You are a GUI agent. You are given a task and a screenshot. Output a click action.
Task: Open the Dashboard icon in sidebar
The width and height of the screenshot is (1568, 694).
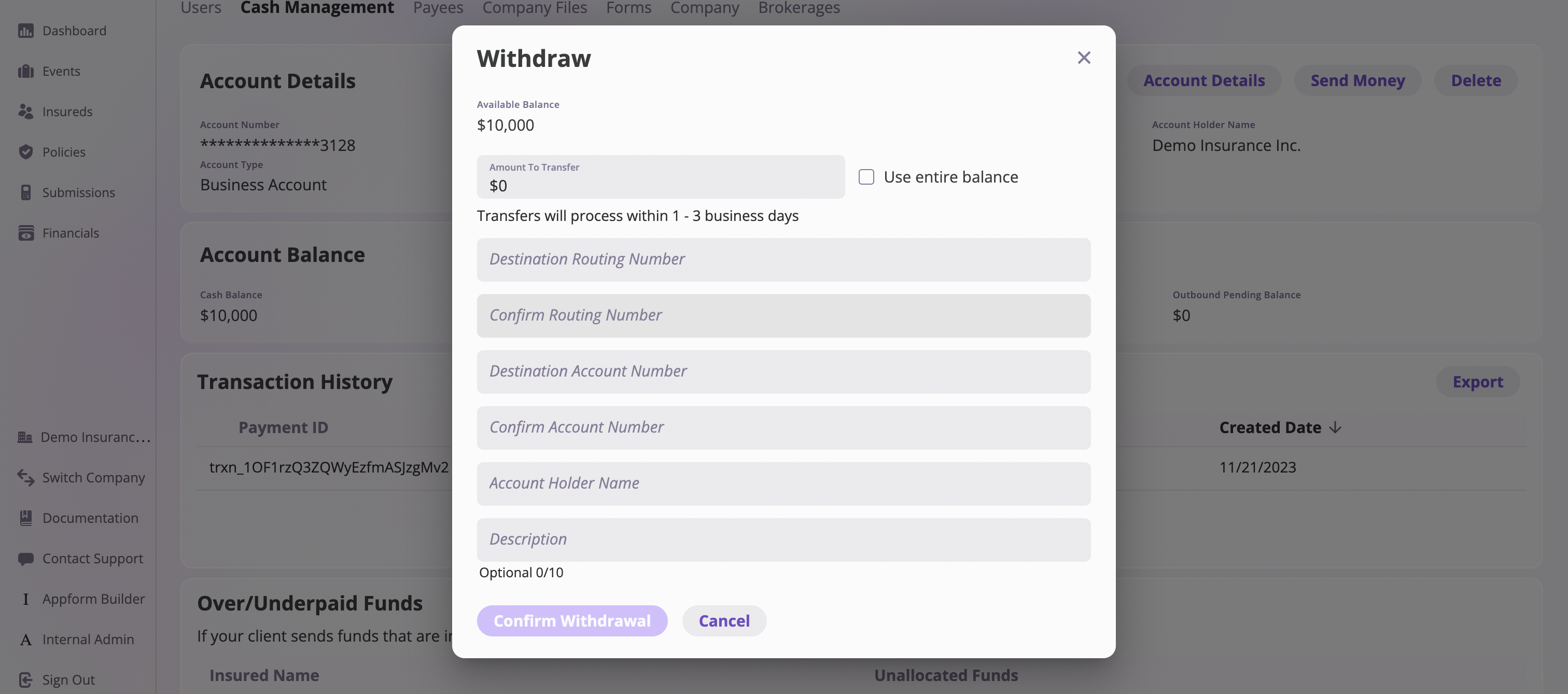[25, 31]
